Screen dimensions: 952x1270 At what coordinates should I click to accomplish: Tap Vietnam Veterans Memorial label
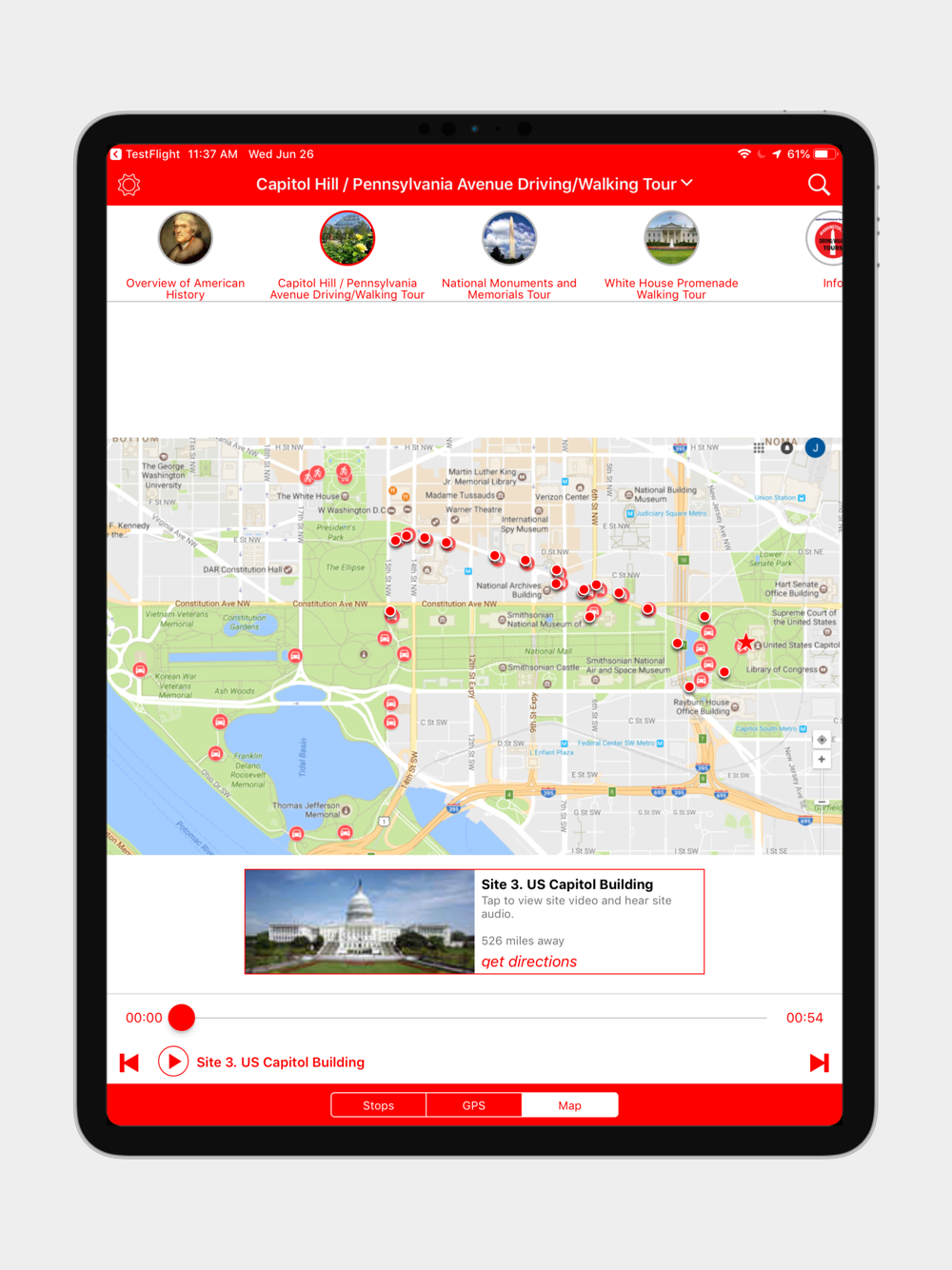[177, 619]
